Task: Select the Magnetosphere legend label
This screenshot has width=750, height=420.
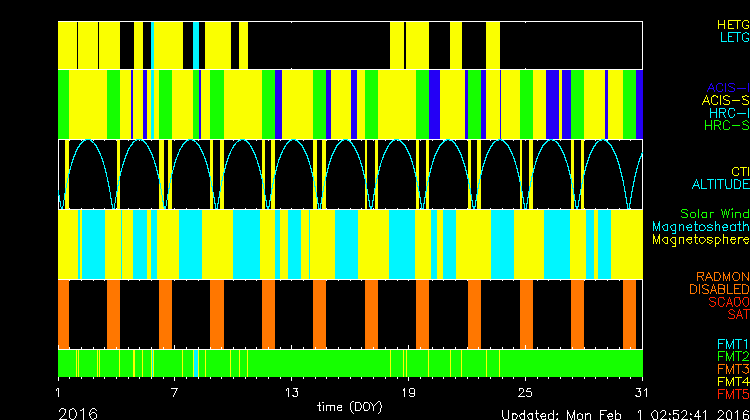Action: click(x=700, y=240)
